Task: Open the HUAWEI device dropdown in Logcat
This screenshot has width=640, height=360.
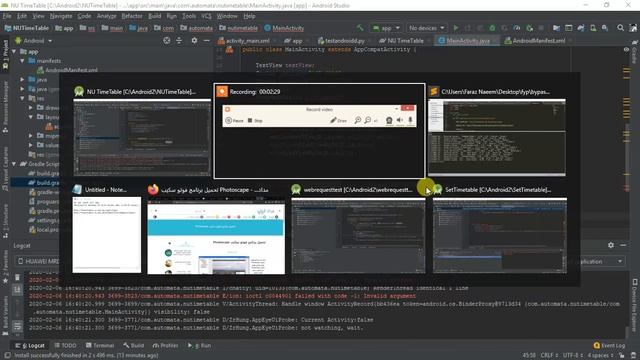Action: pyautogui.click(x=38, y=261)
